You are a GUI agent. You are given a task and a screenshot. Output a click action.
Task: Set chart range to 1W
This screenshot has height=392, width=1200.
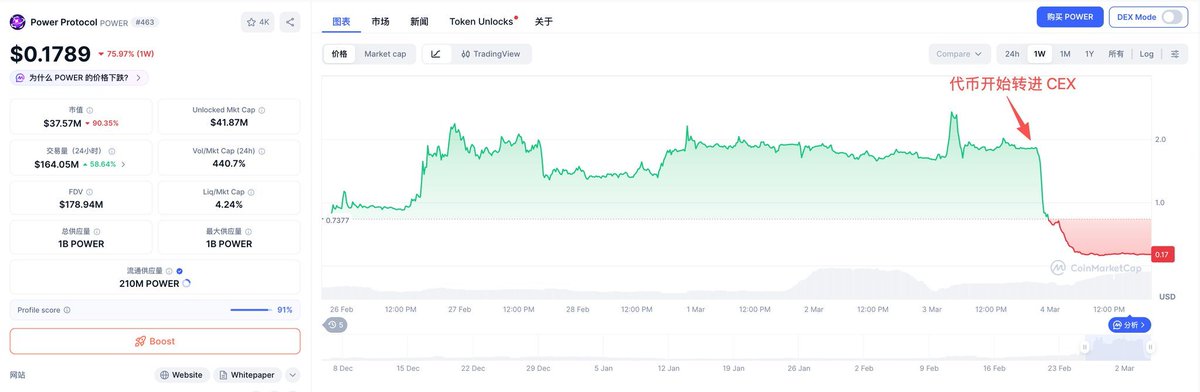click(1040, 54)
